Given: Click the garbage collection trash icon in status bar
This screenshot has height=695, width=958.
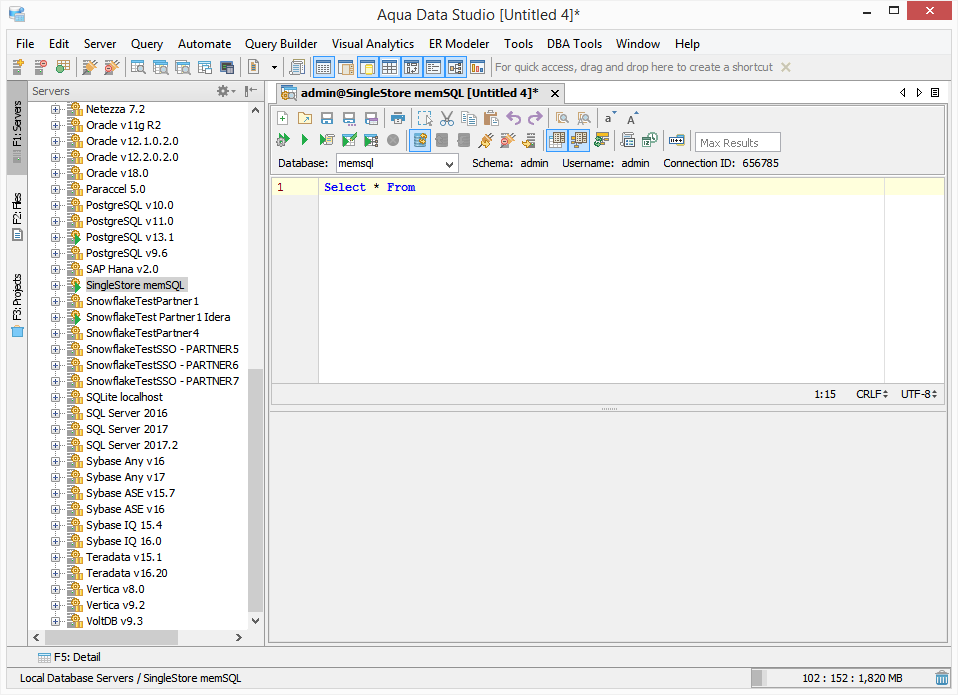Looking at the screenshot, I should point(942,678).
